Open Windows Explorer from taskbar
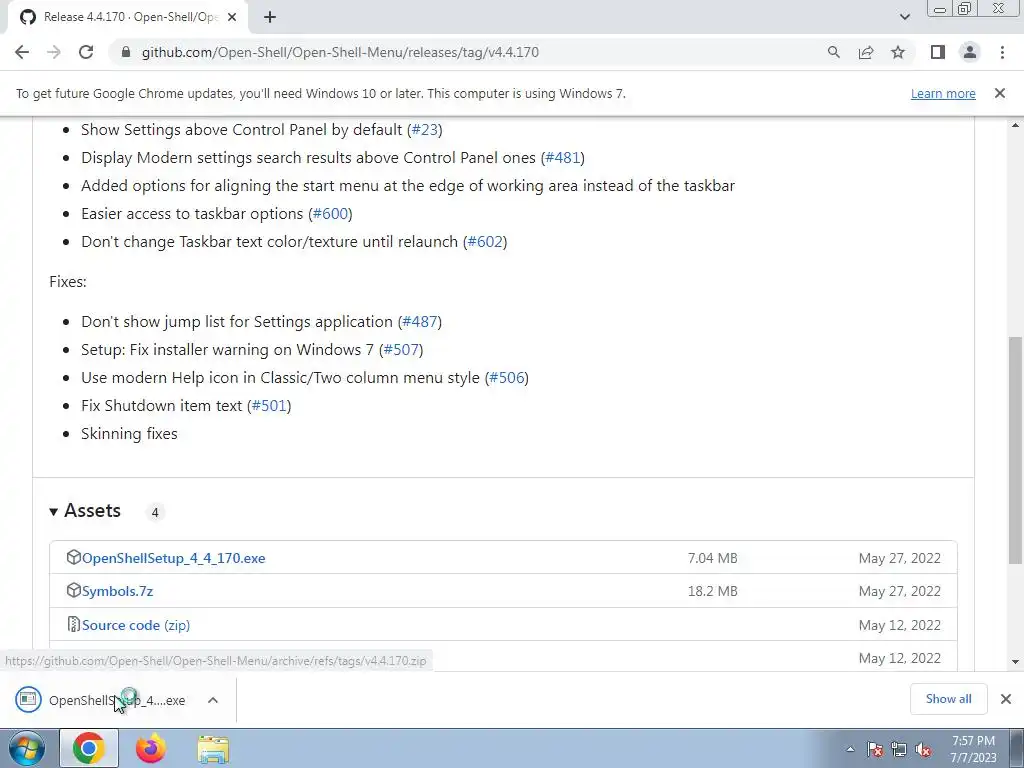This screenshot has width=1024, height=768. (213, 750)
